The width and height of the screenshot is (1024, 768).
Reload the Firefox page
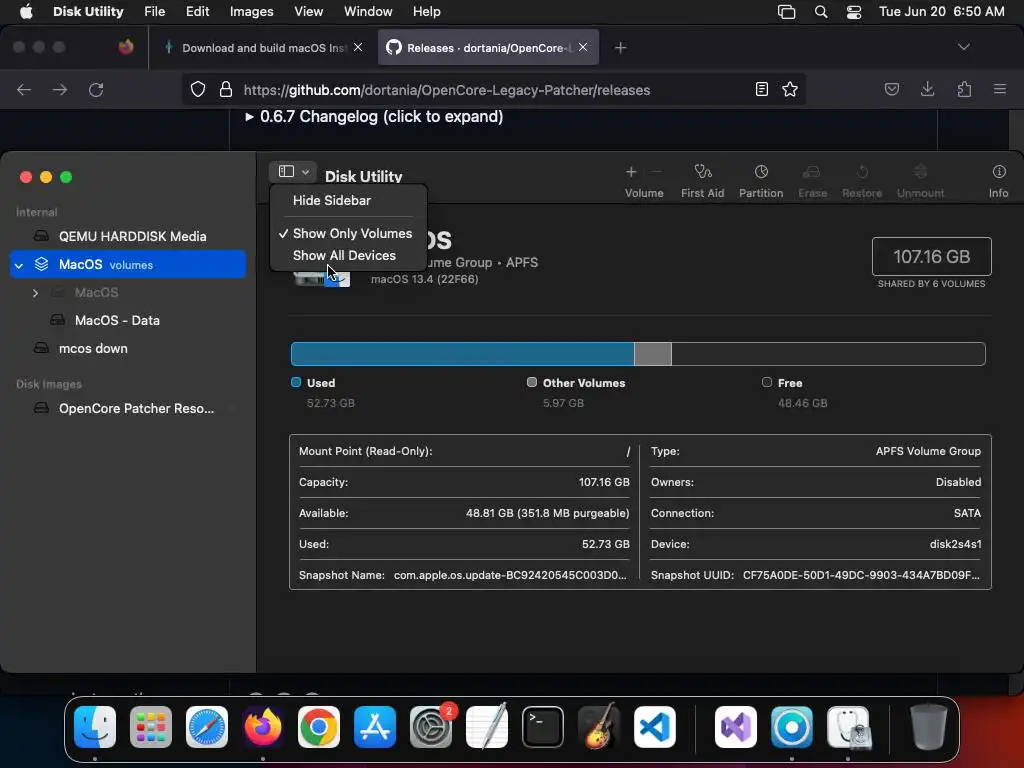point(96,89)
